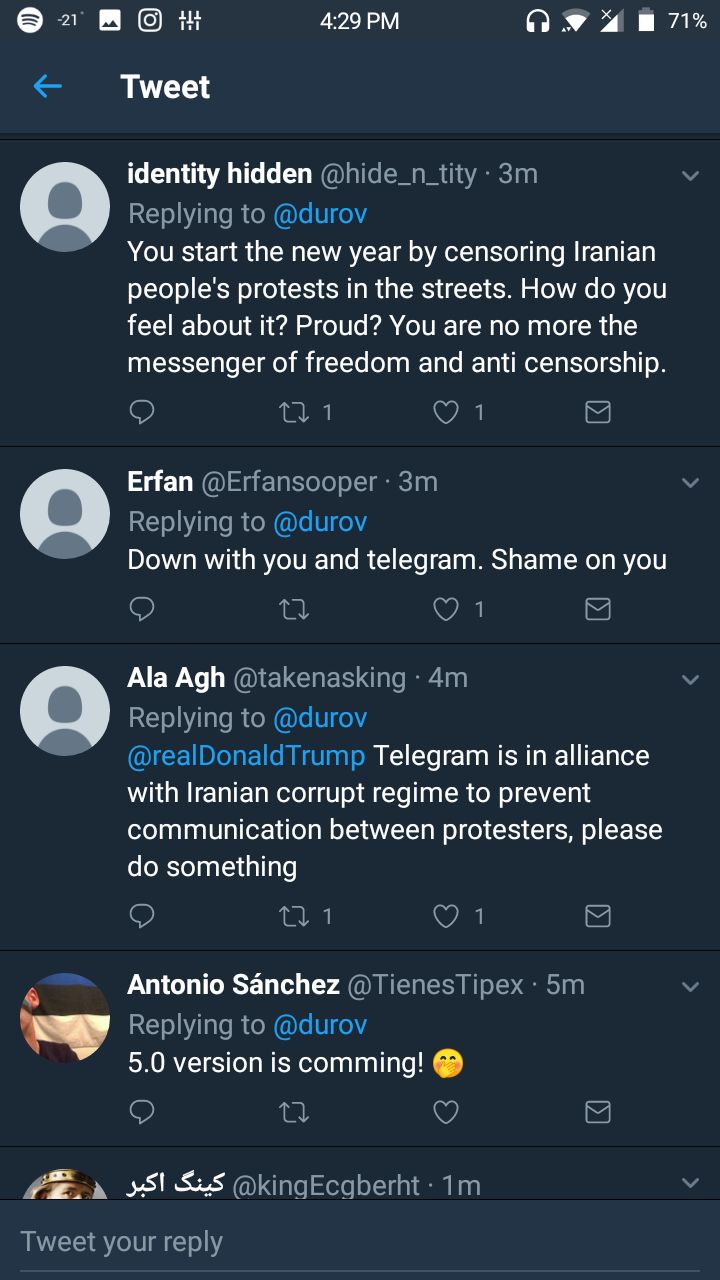Open the Spotify icon in the status bar

[30, 21]
